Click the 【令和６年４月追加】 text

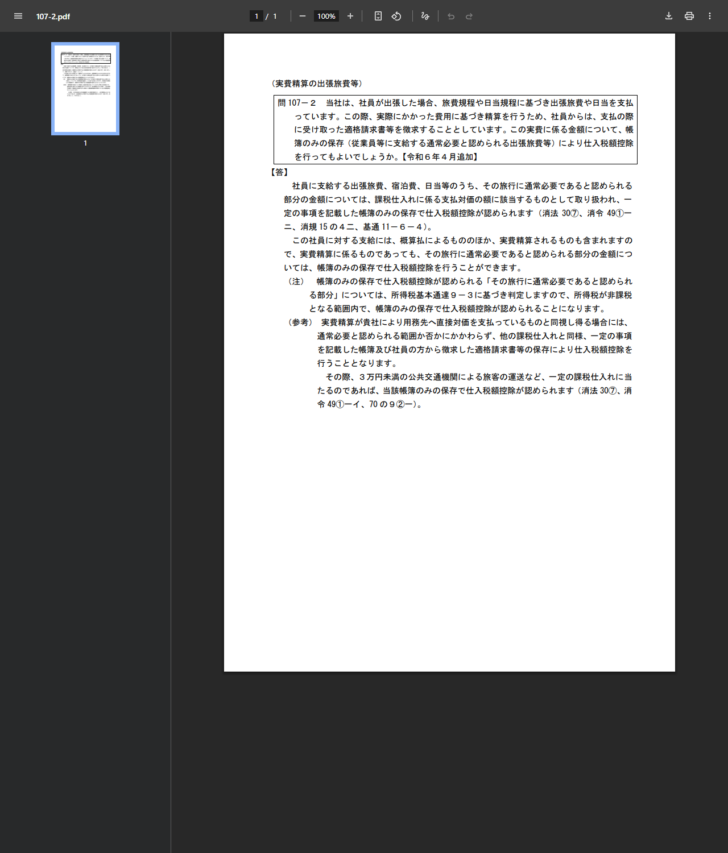(440, 157)
